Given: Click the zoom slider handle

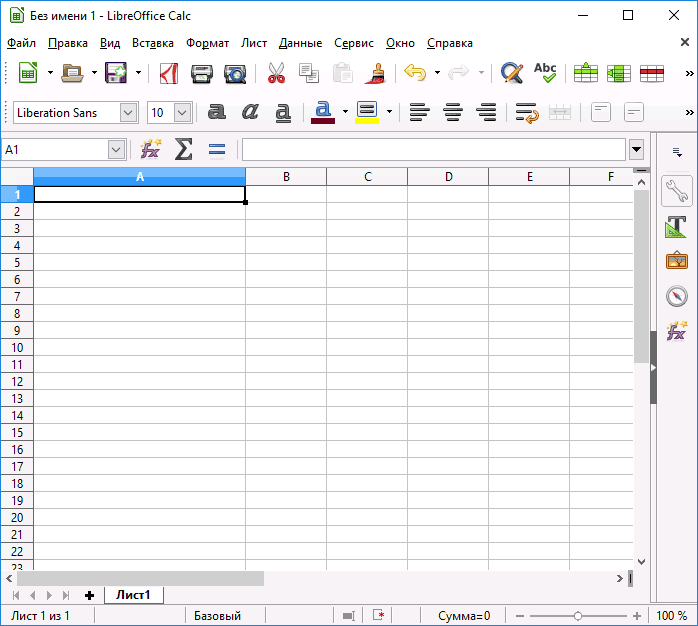Looking at the screenshot, I should [578, 616].
